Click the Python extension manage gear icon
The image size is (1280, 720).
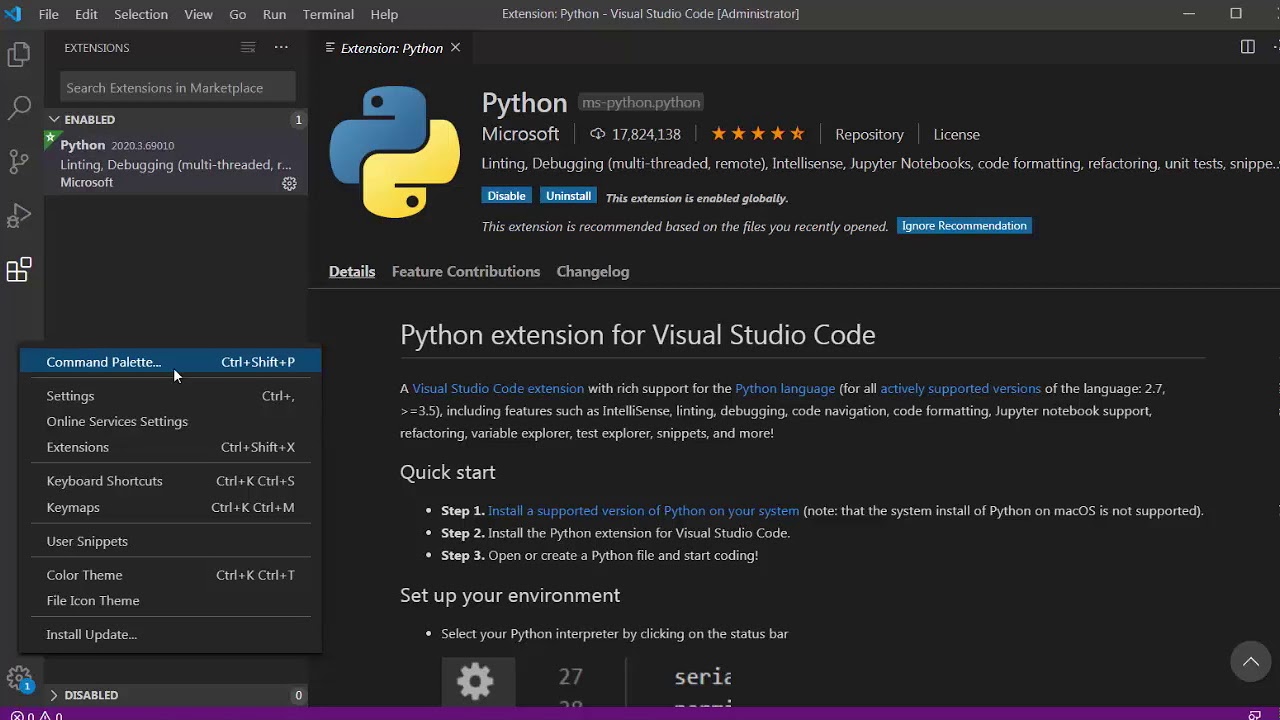click(289, 183)
